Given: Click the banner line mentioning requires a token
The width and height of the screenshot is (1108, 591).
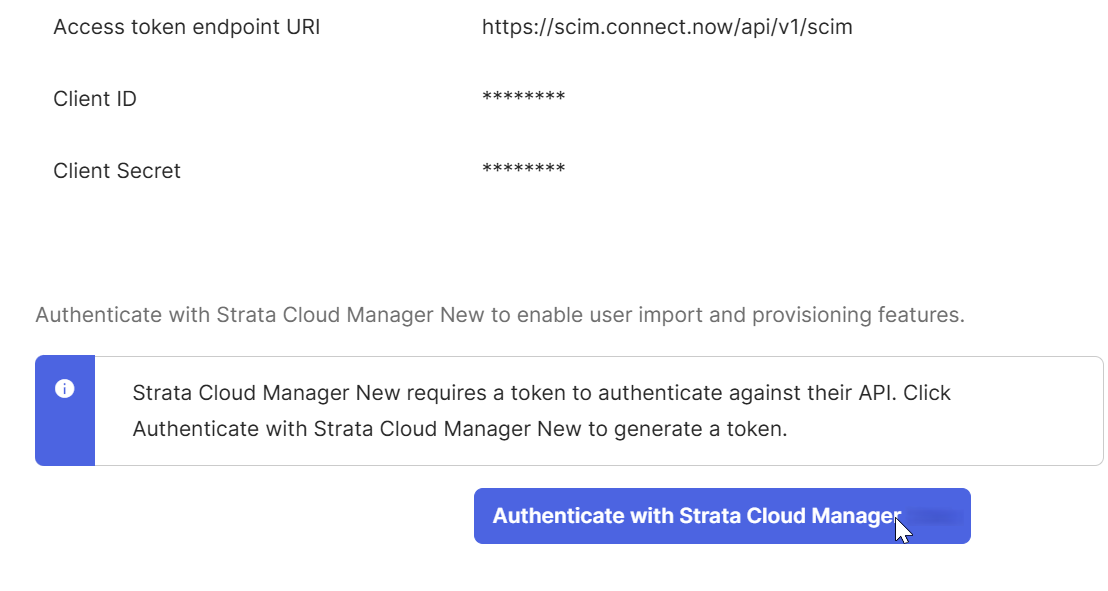Looking at the screenshot, I should pos(541,392).
